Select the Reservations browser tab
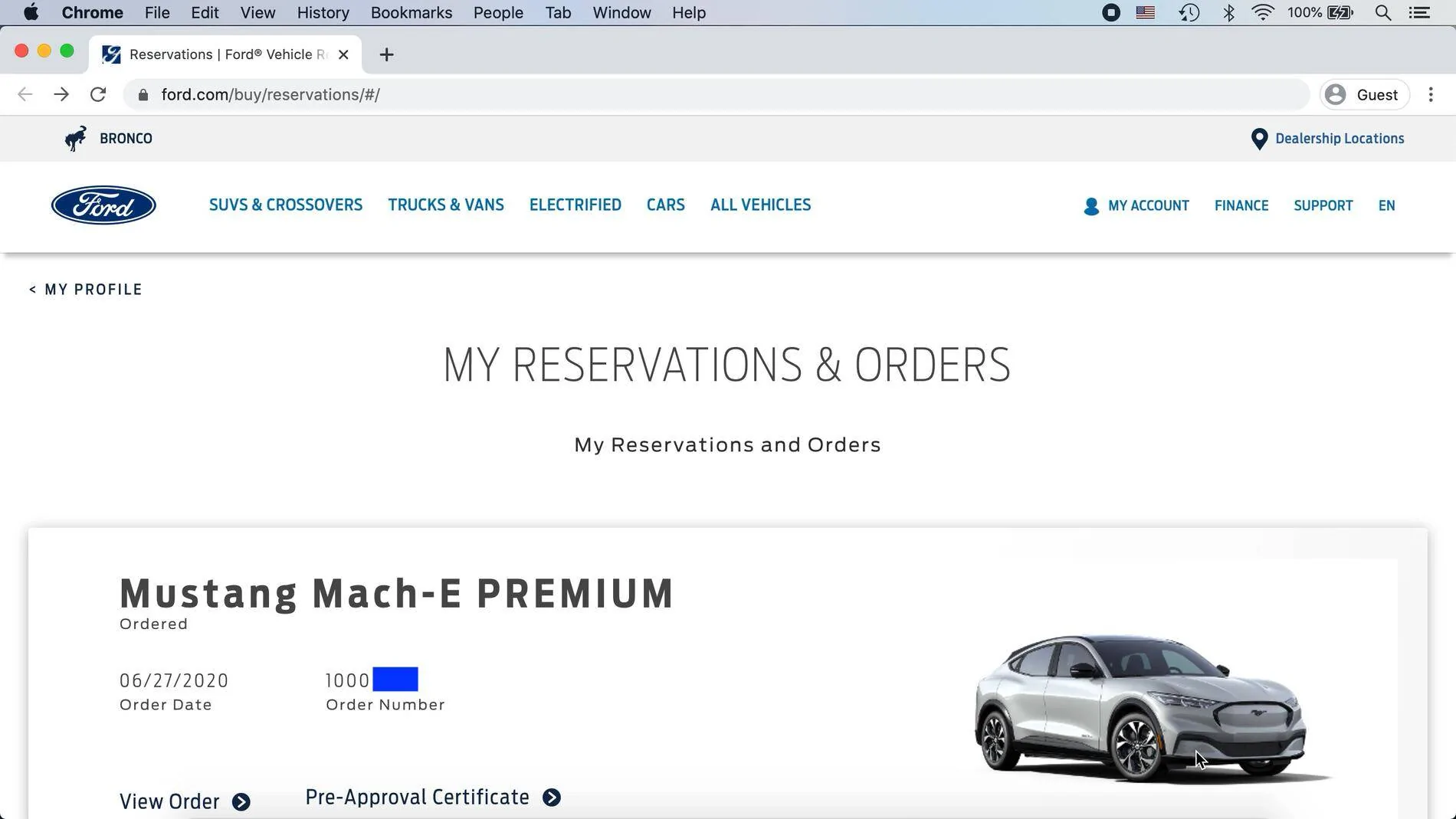Screen dimensions: 1456x819 tap(225, 54)
